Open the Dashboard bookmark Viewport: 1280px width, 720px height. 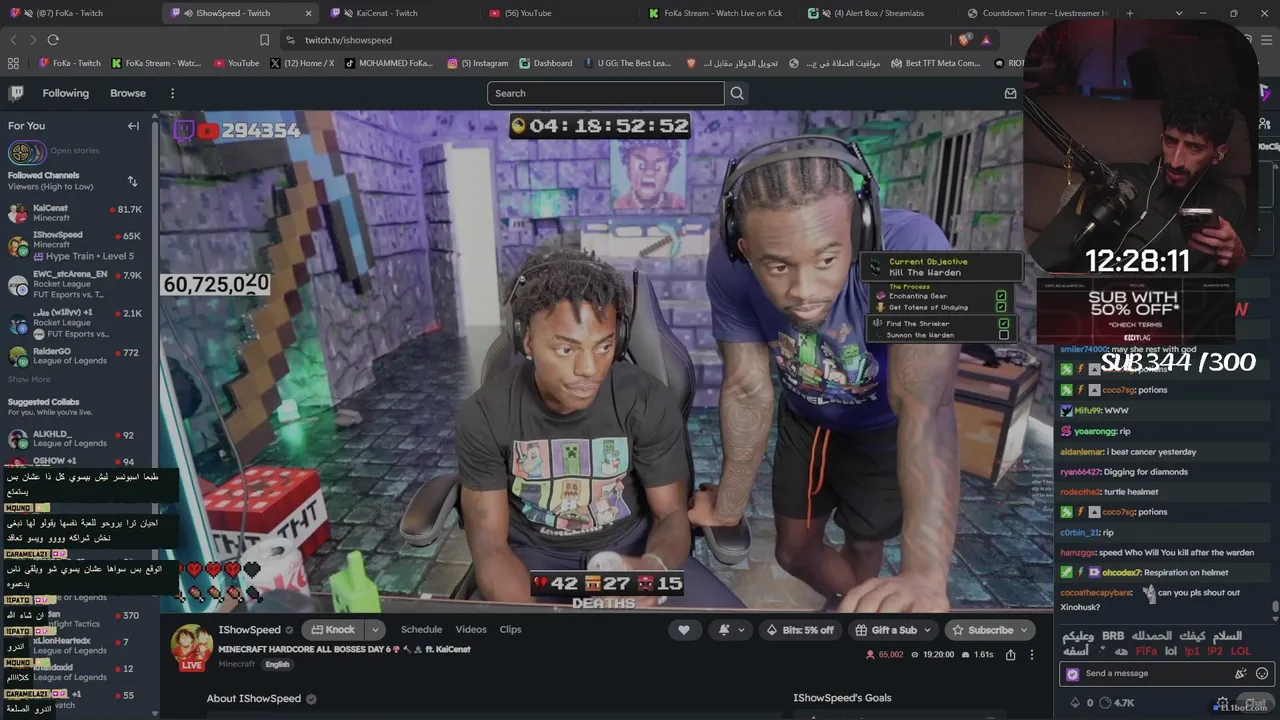(546, 63)
